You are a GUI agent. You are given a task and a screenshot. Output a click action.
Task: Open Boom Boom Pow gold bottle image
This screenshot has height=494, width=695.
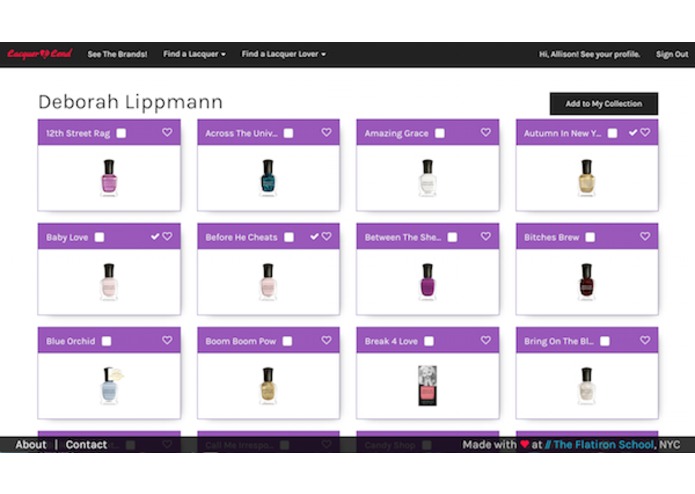click(268, 385)
